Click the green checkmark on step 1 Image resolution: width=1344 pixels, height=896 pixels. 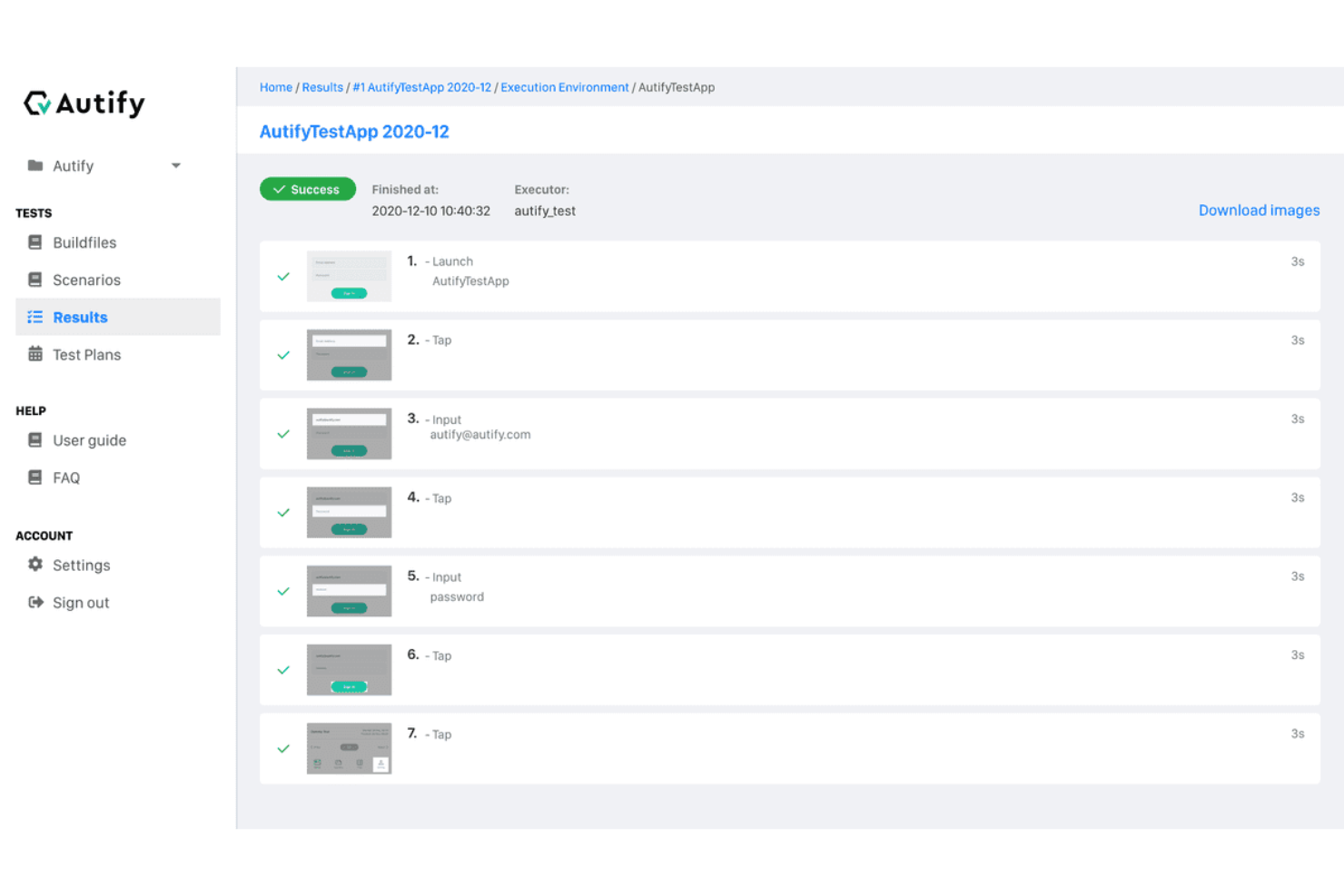click(x=282, y=276)
